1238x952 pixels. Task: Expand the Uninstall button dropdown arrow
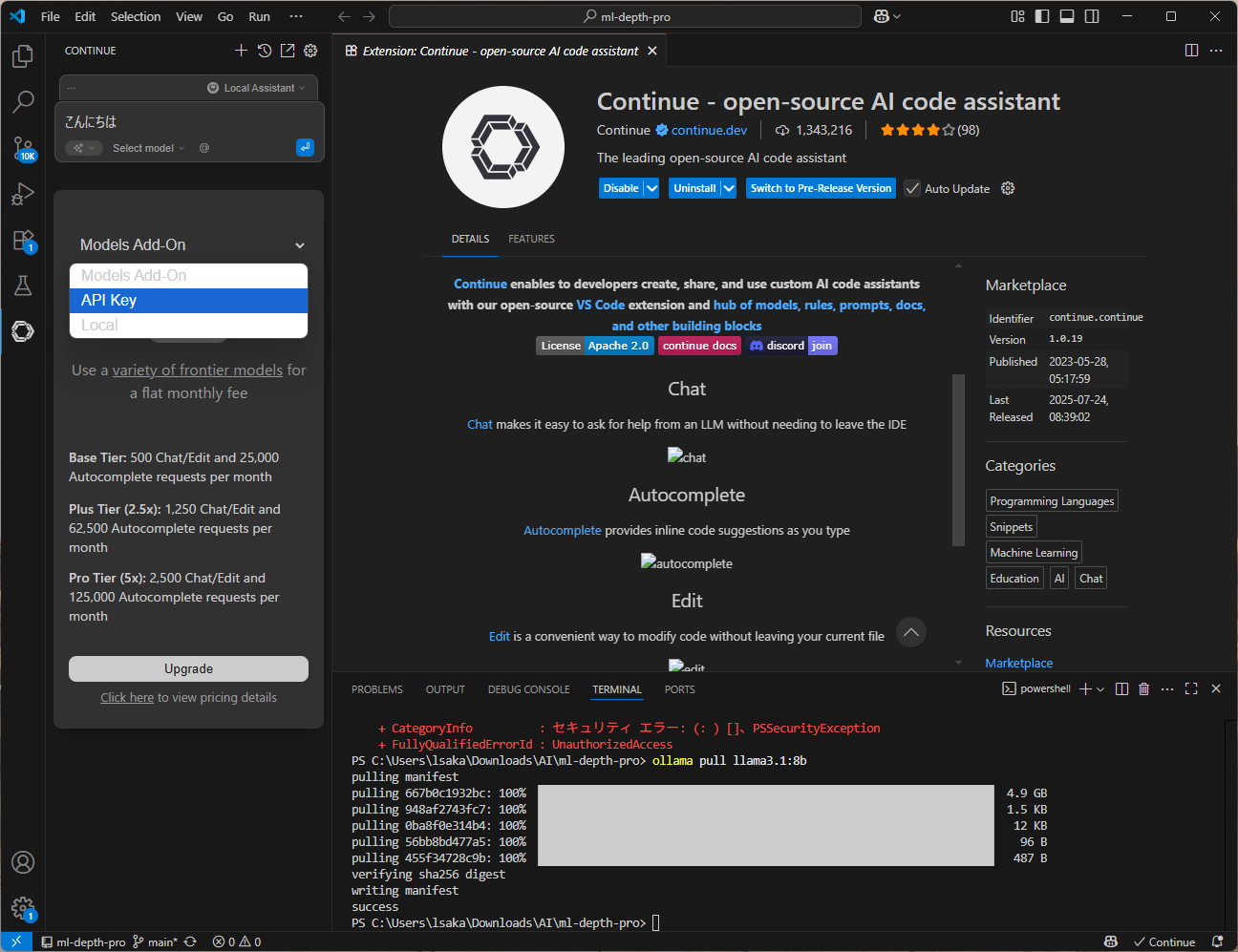coord(729,188)
